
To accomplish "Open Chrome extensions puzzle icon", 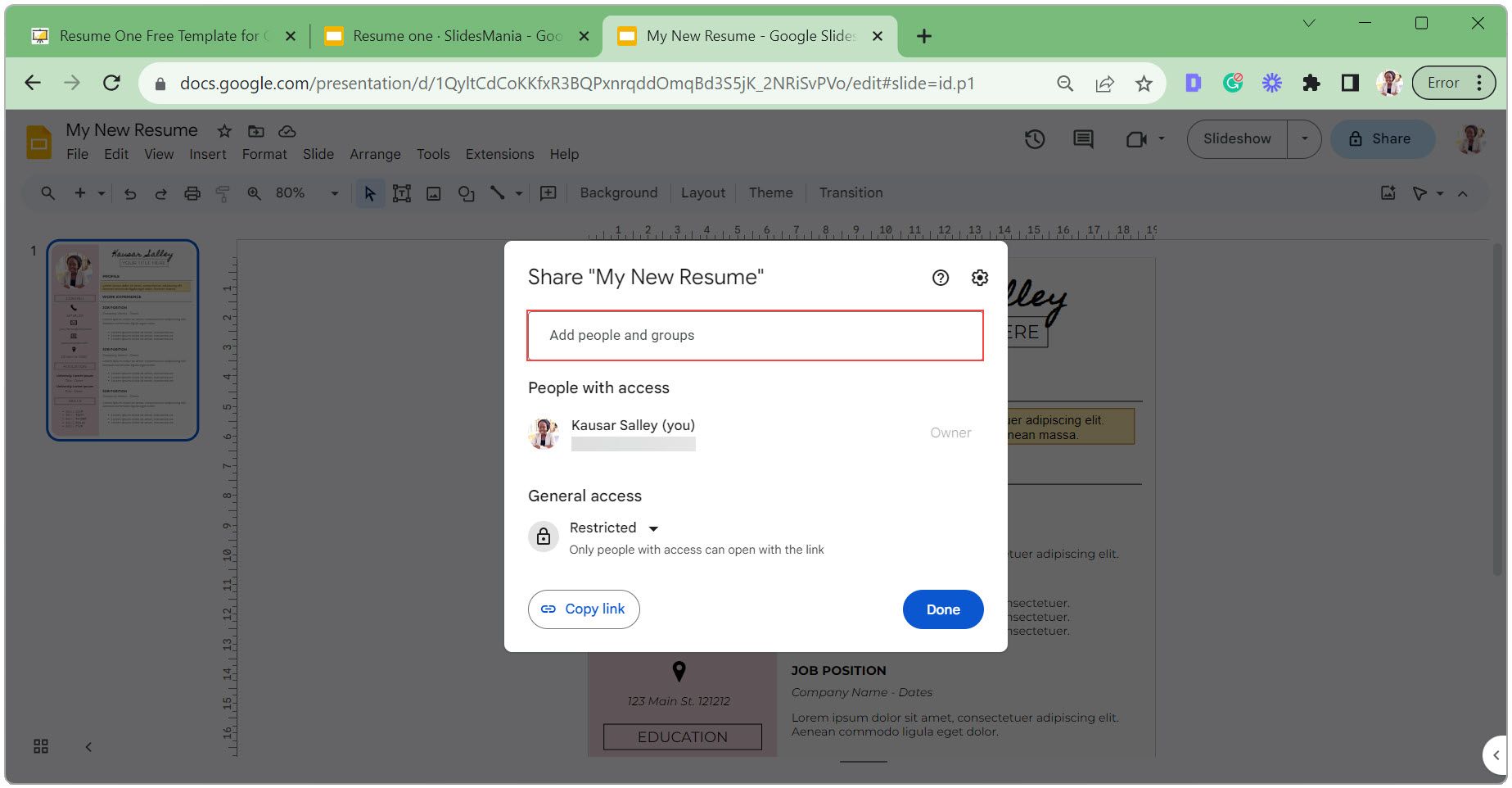I will click(1311, 83).
